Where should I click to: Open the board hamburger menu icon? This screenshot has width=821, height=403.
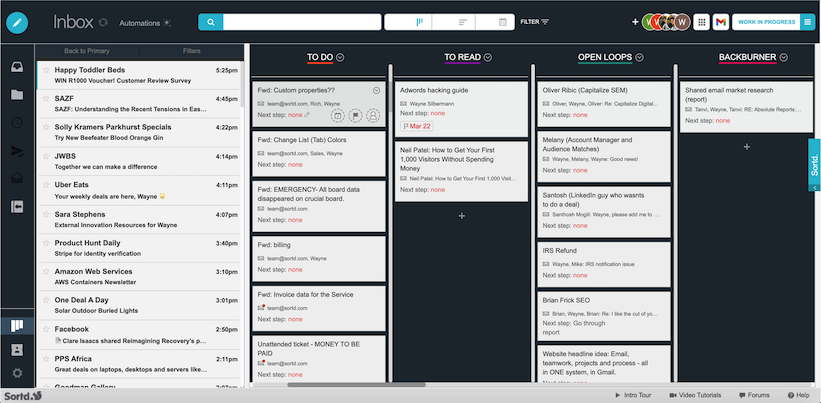click(807, 22)
